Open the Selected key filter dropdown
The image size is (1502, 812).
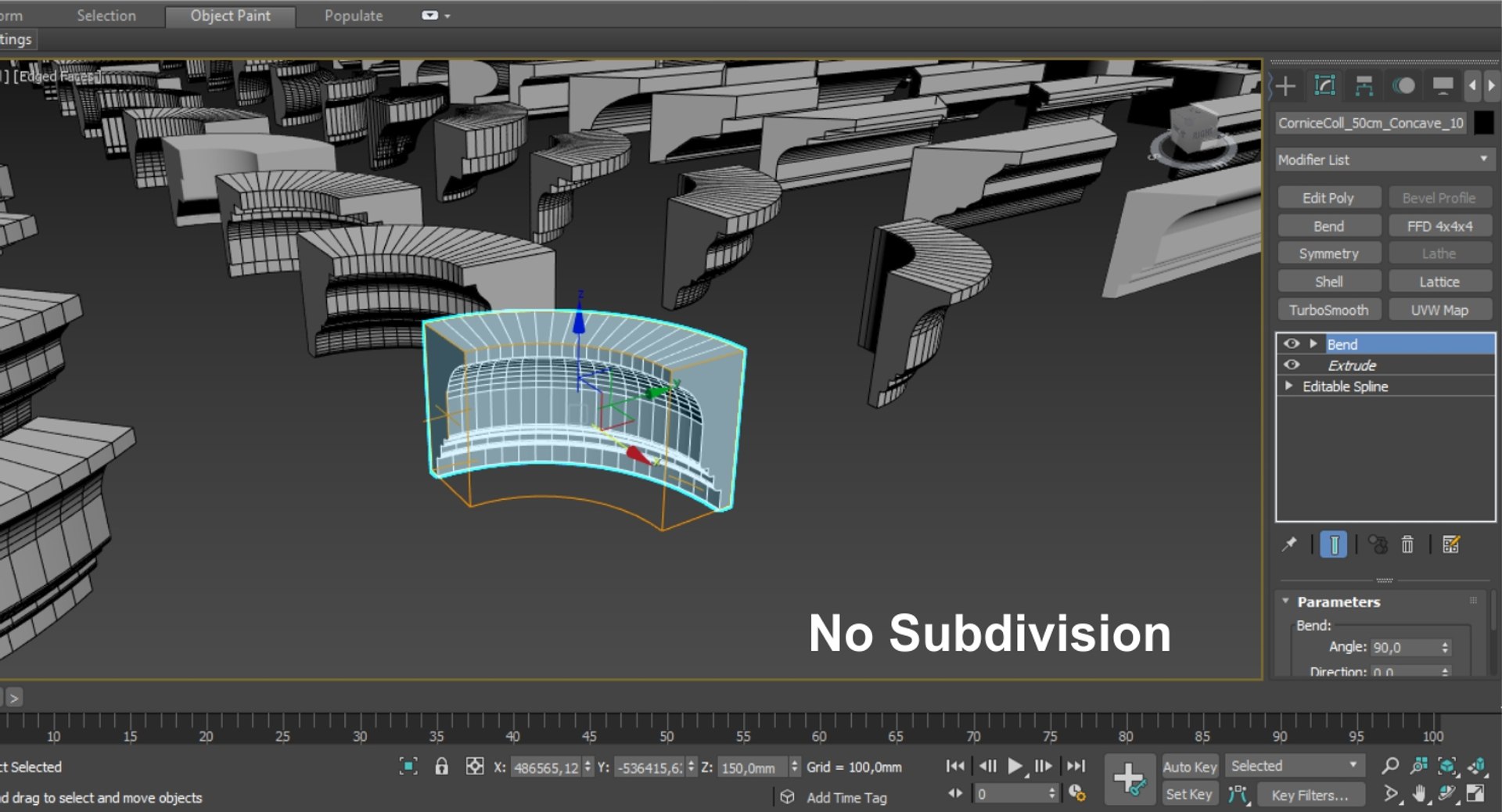coord(1294,766)
